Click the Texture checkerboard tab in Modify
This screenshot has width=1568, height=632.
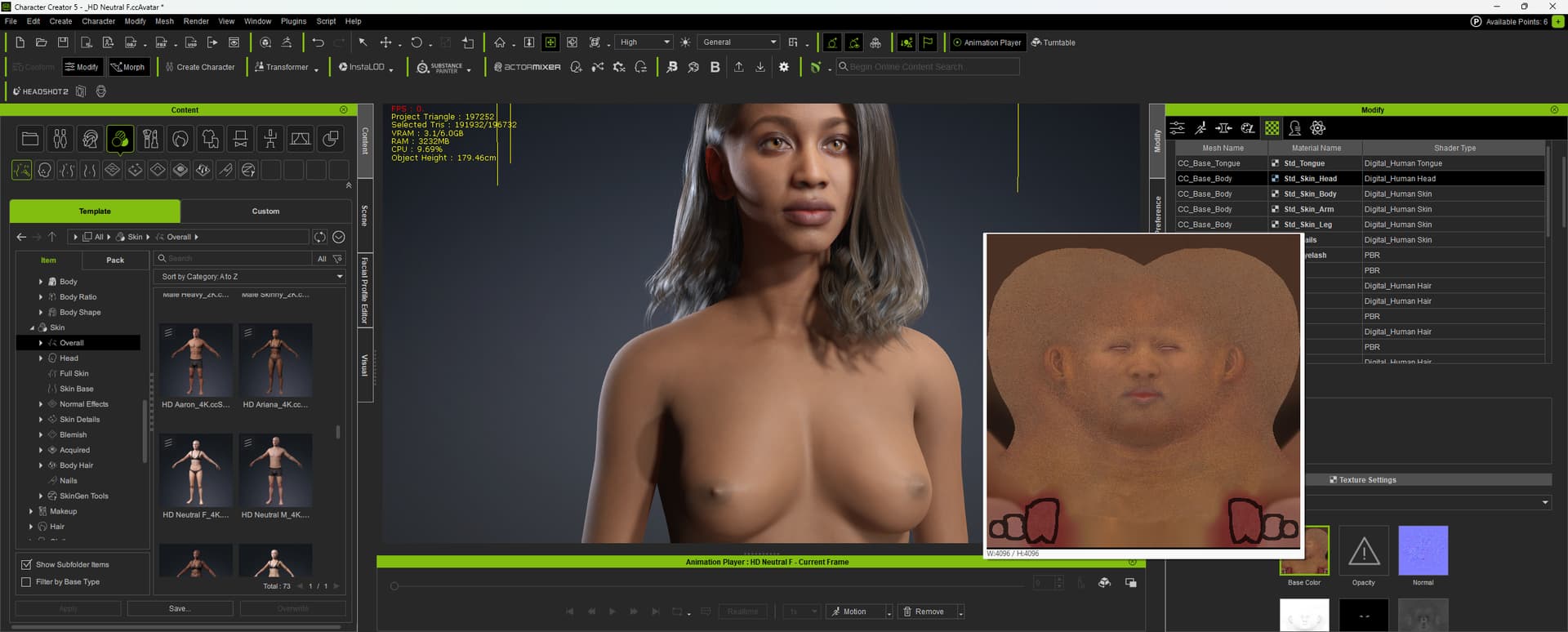pos(1272,128)
